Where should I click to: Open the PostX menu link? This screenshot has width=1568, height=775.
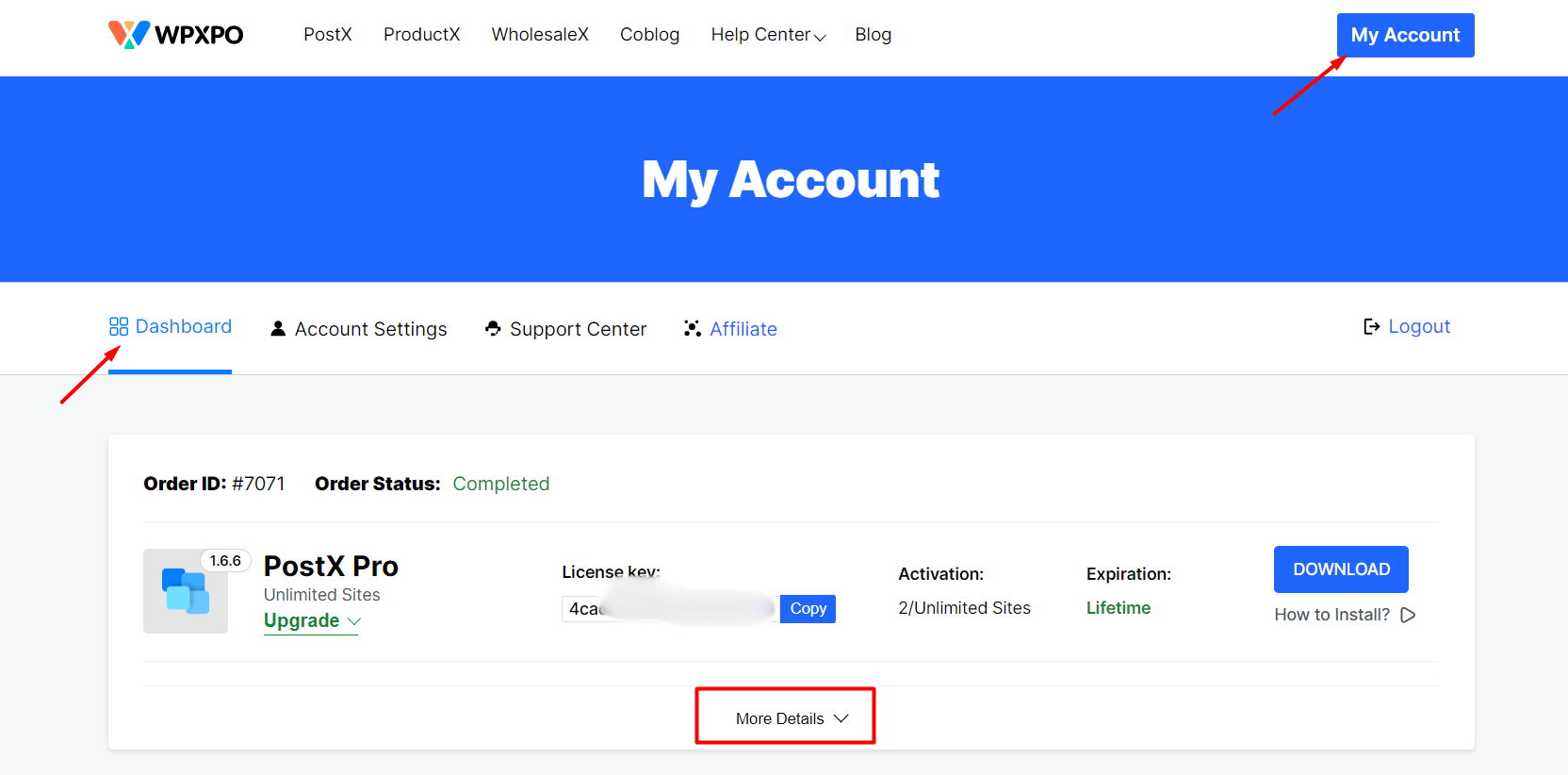(328, 35)
